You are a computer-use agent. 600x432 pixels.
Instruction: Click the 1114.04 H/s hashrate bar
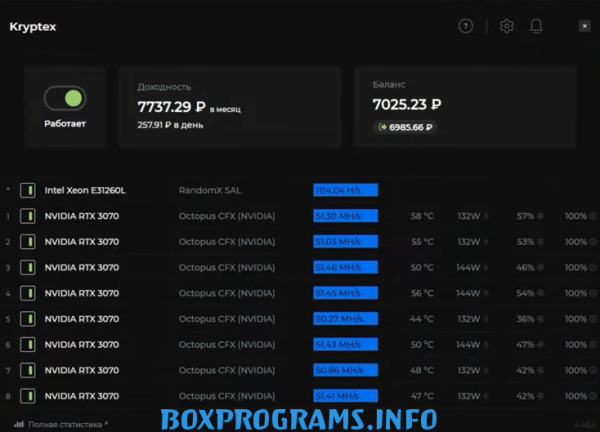click(346, 190)
